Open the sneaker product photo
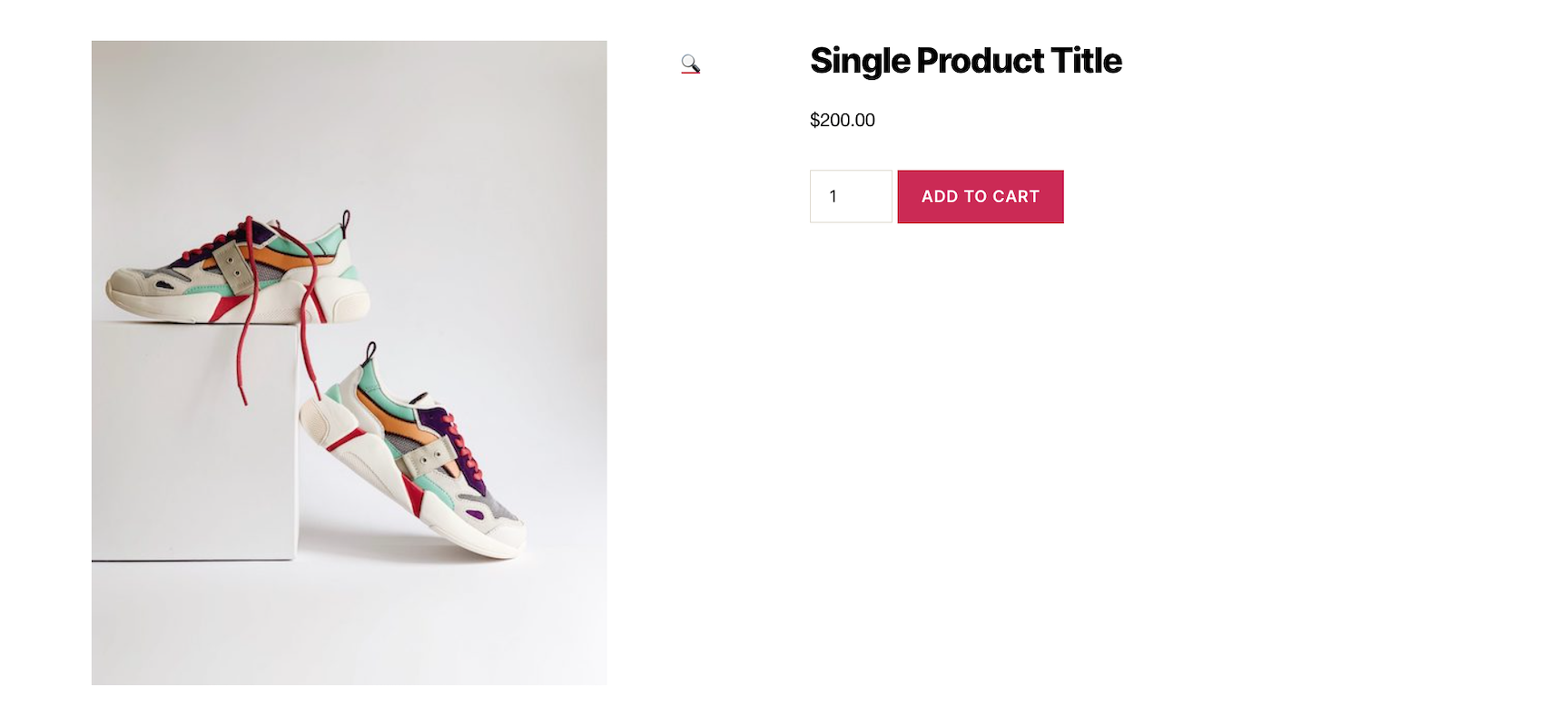1568x726 pixels. click(x=349, y=362)
